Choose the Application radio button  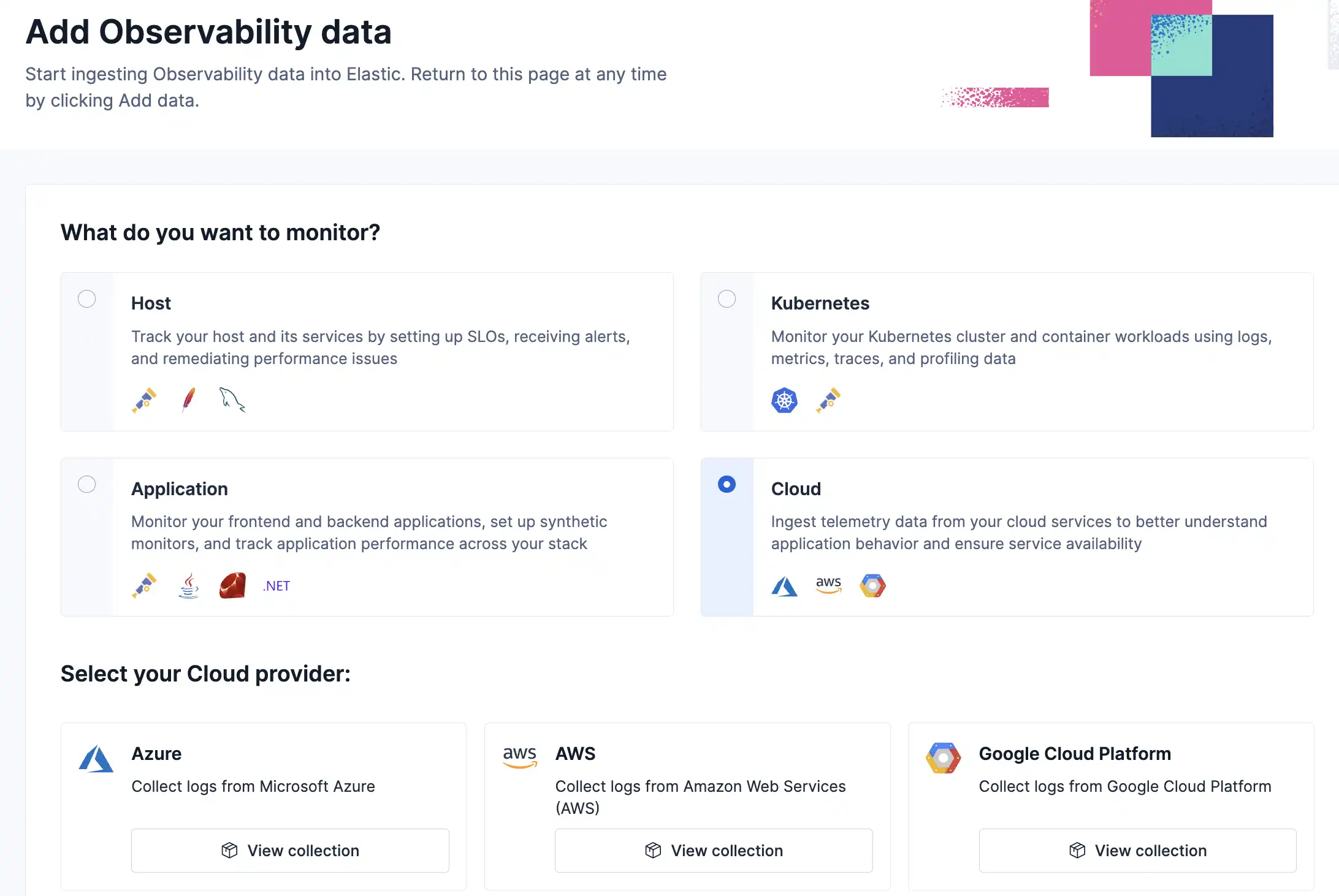coord(87,485)
